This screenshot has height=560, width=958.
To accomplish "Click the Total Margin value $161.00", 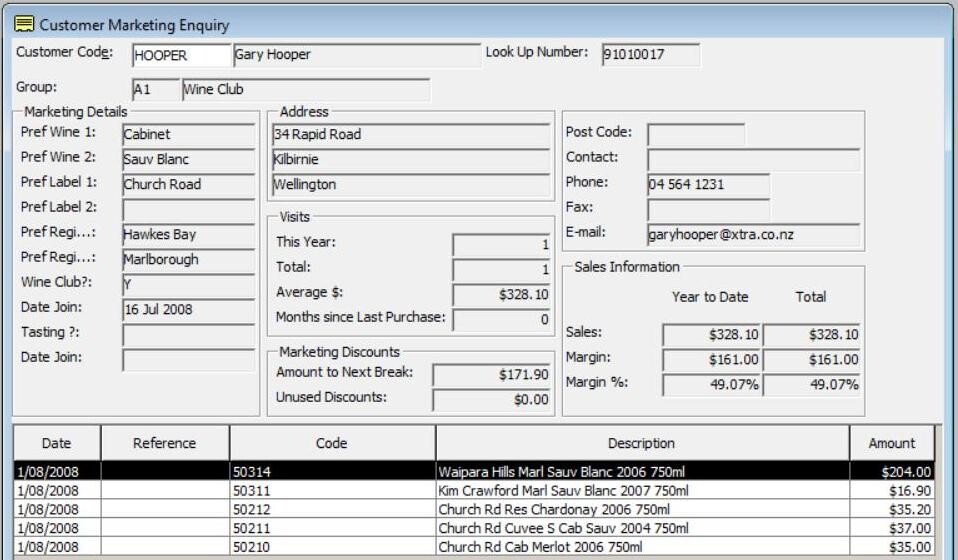I will 811,360.
